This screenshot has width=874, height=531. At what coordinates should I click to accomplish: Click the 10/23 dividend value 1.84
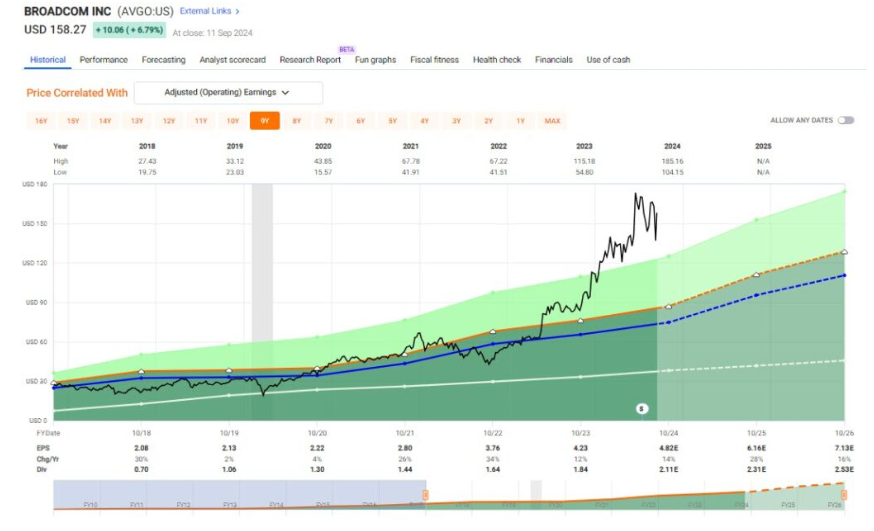581,470
